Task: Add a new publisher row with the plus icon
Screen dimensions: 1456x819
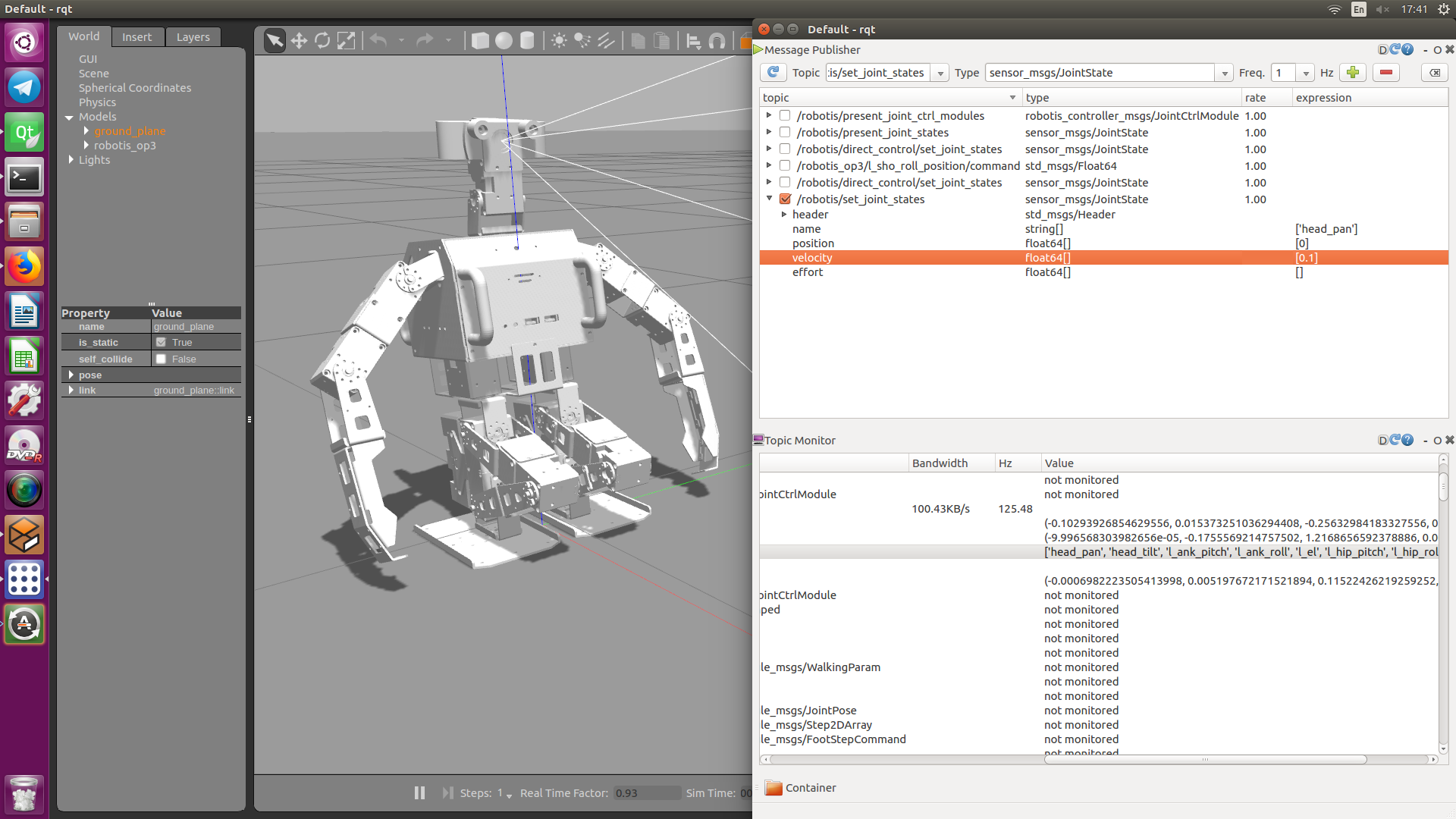Action: coord(1353,72)
